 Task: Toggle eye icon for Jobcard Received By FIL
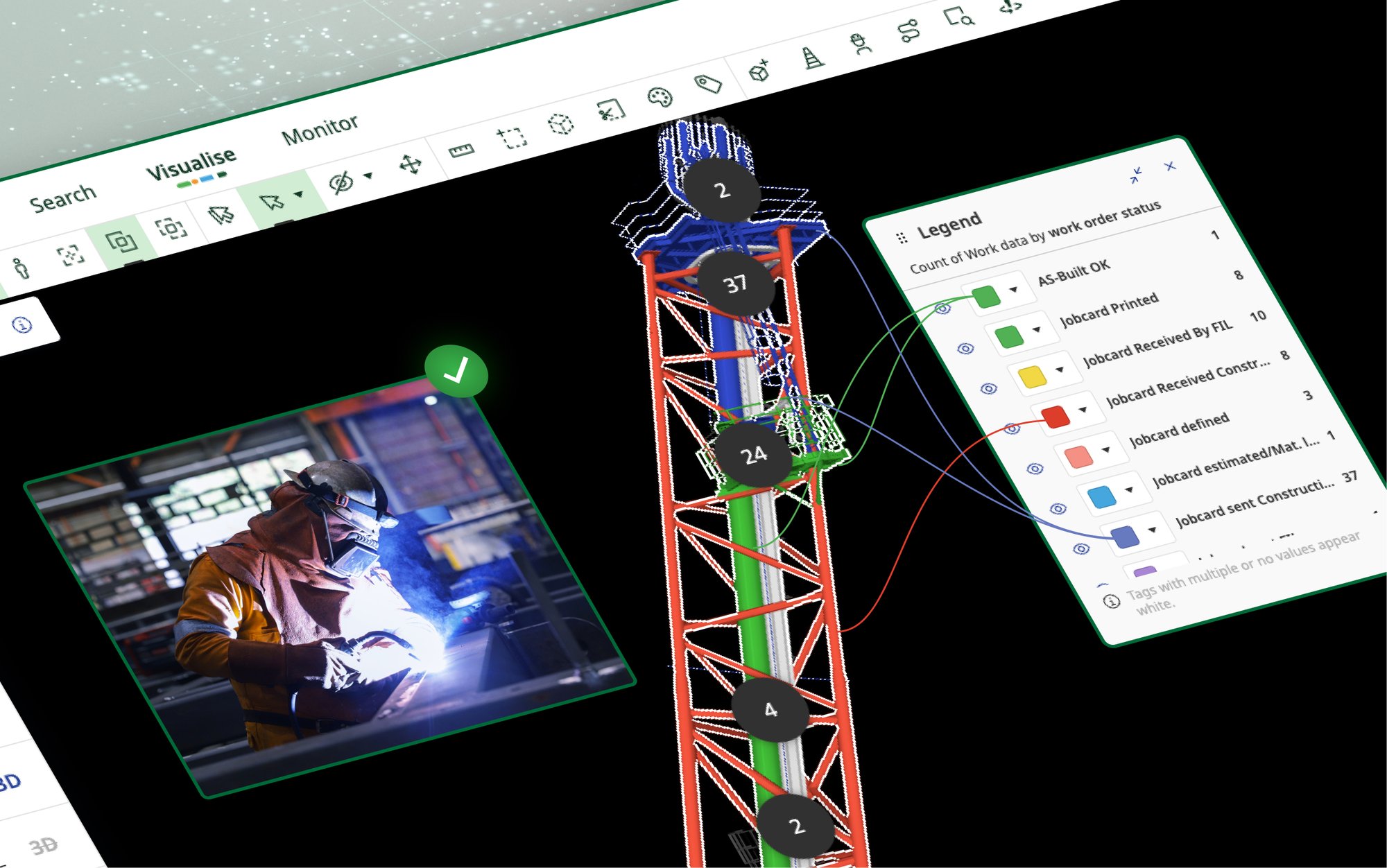(x=989, y=388)
